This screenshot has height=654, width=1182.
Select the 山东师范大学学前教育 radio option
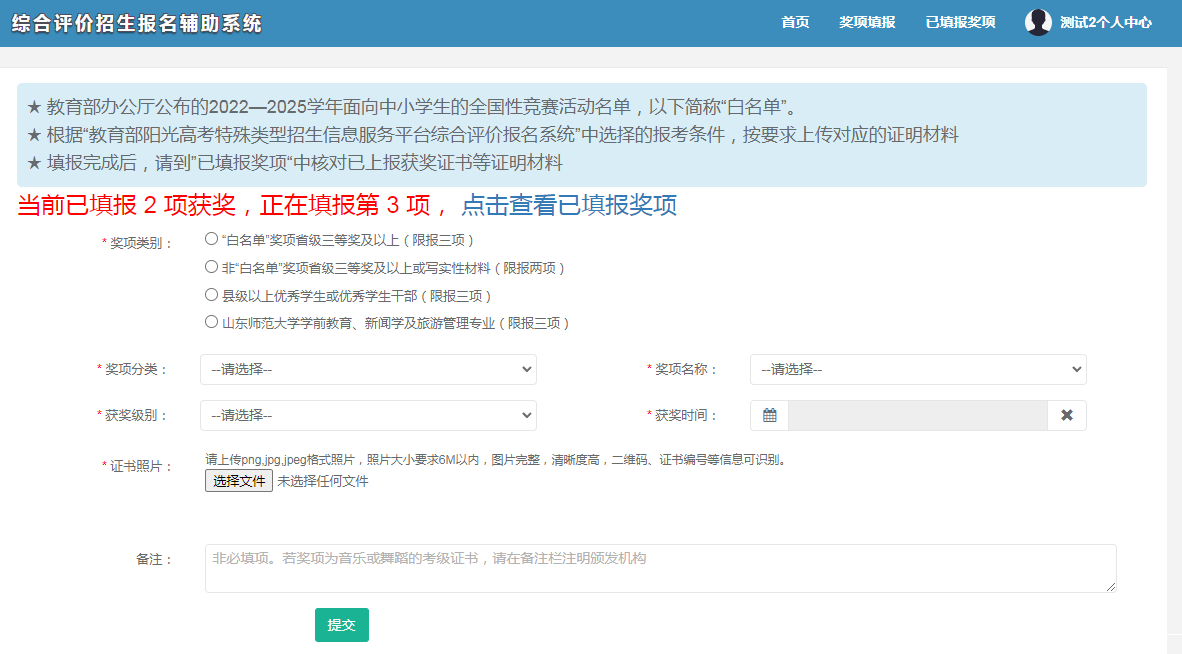click(211, 322)
